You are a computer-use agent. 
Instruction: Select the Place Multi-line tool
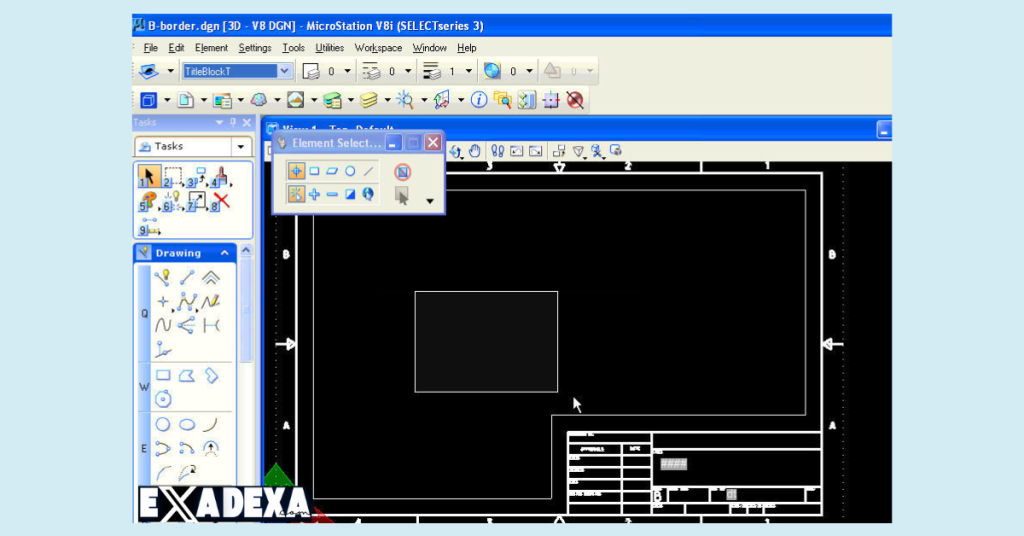point(211,277)
